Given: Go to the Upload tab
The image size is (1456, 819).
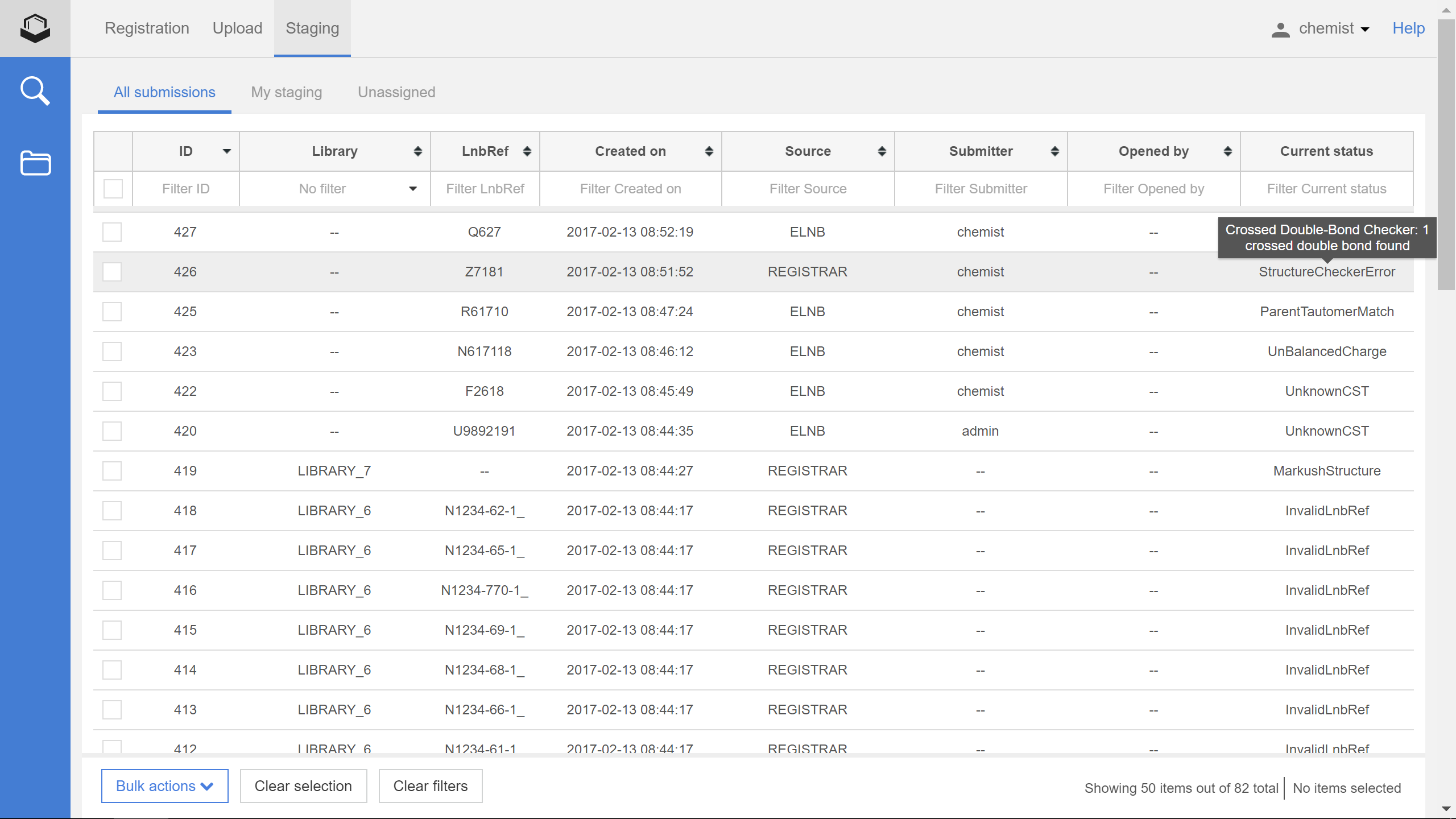Looking at the screenshot, I should click(x=237, y=28).
